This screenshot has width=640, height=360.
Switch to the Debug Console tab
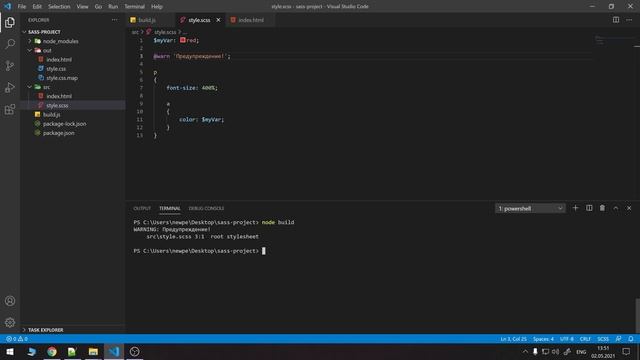pos(206,208)
